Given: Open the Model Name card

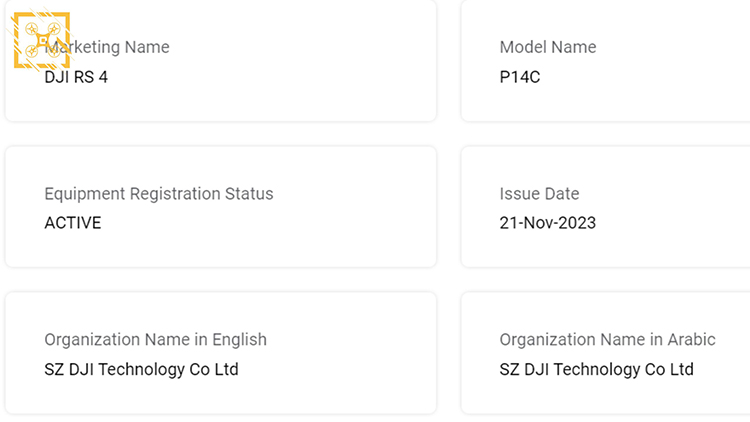Looking at the screenshot, I should 606,61.
